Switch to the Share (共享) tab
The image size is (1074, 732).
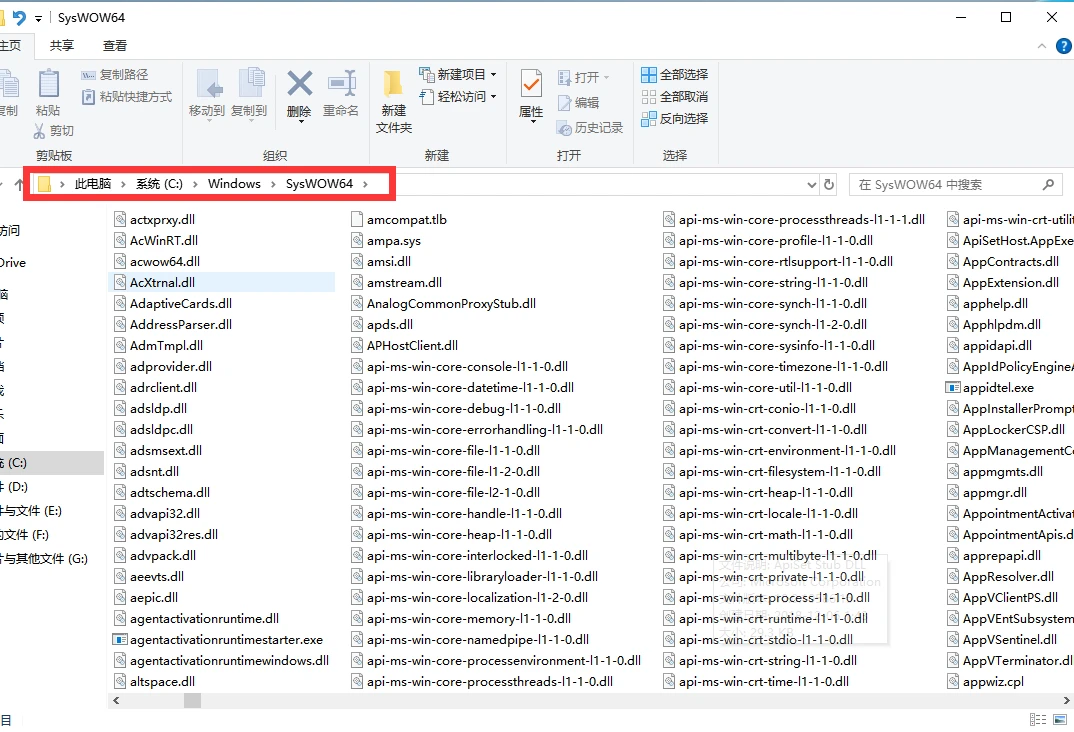tap(62, 45)
